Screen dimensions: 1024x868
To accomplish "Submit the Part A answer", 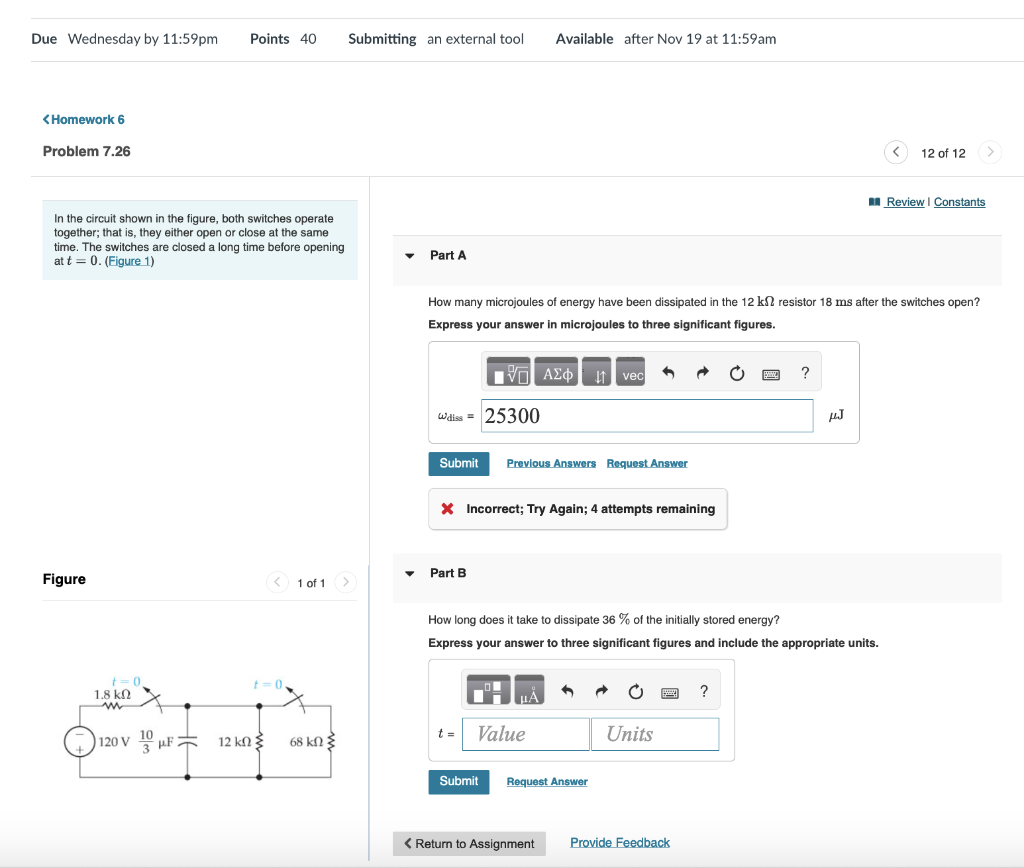I will (x=458, y=464).
